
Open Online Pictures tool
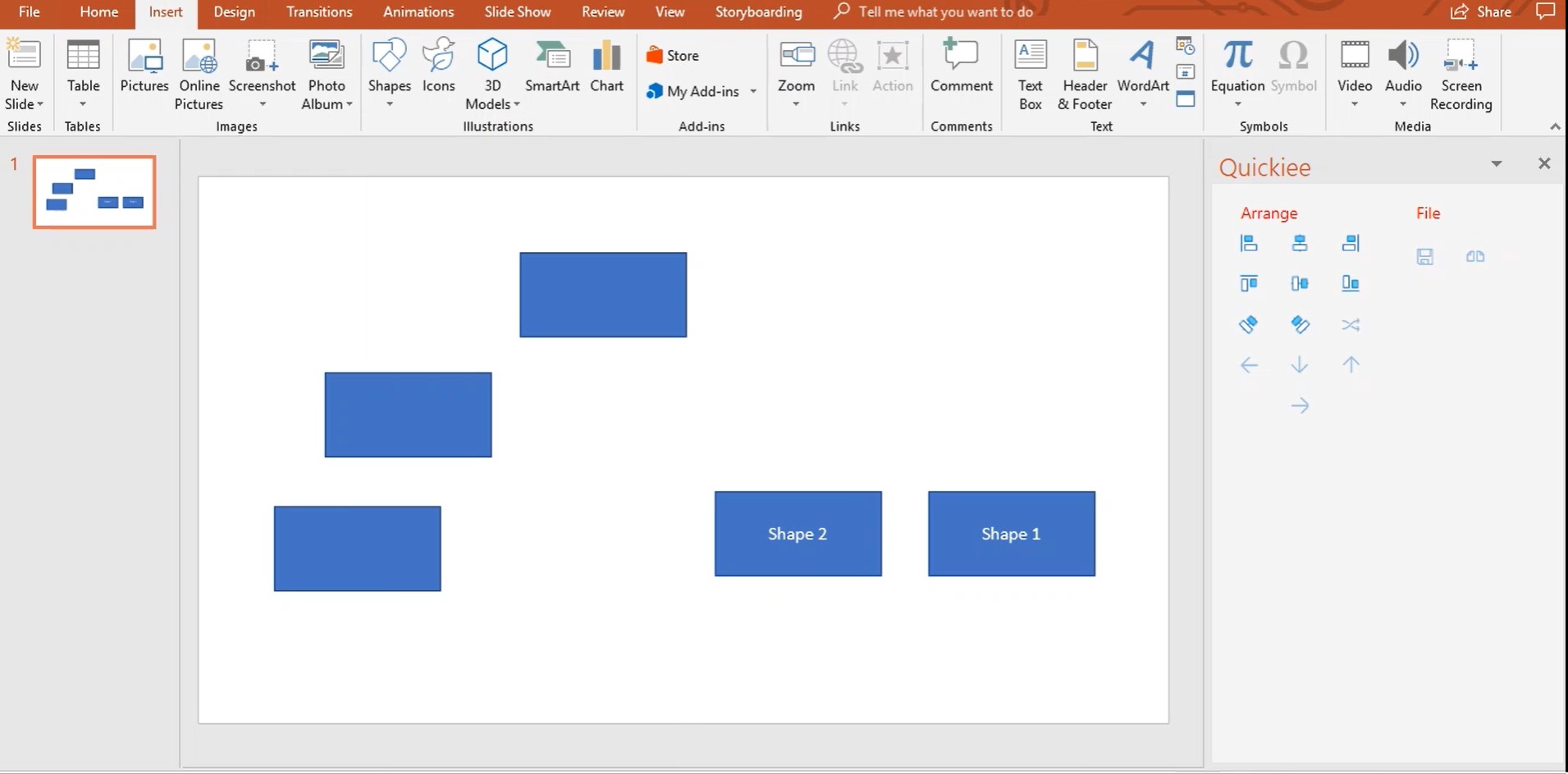click(199, 75)
